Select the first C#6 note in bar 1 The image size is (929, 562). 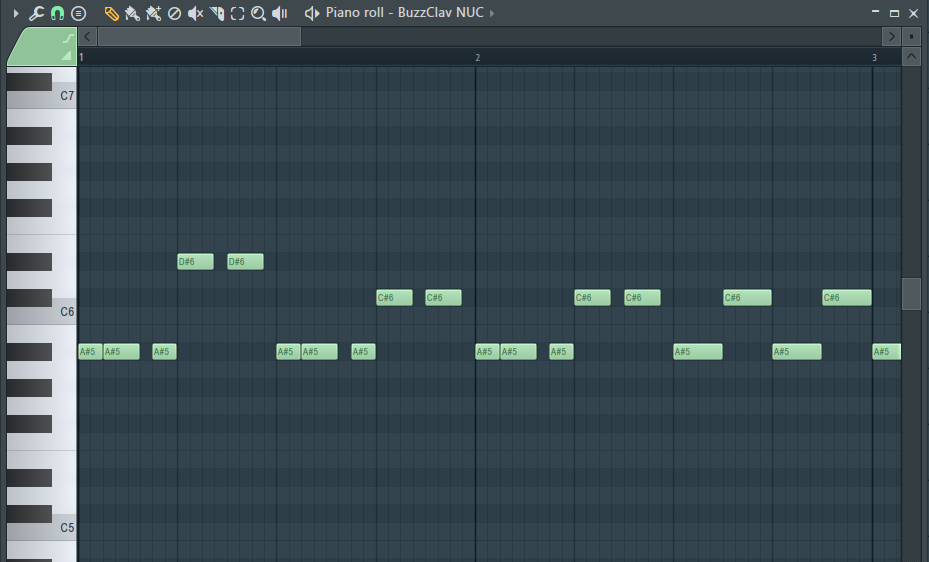tap(395, 297)
